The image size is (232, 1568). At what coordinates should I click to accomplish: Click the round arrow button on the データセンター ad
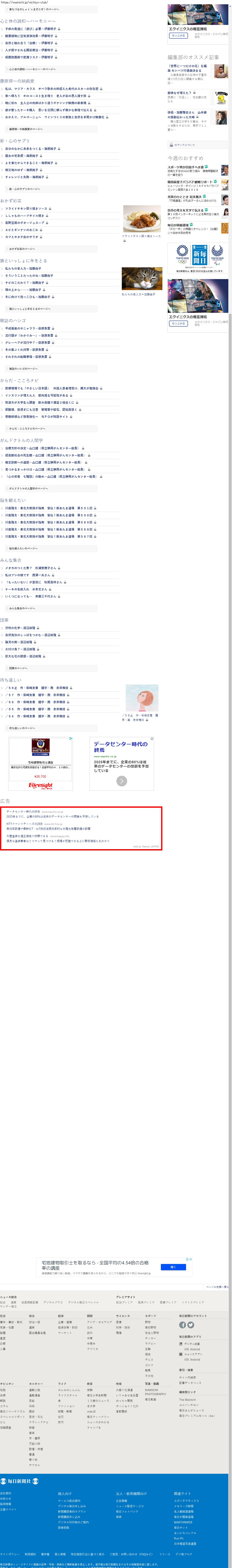[122, 781]
